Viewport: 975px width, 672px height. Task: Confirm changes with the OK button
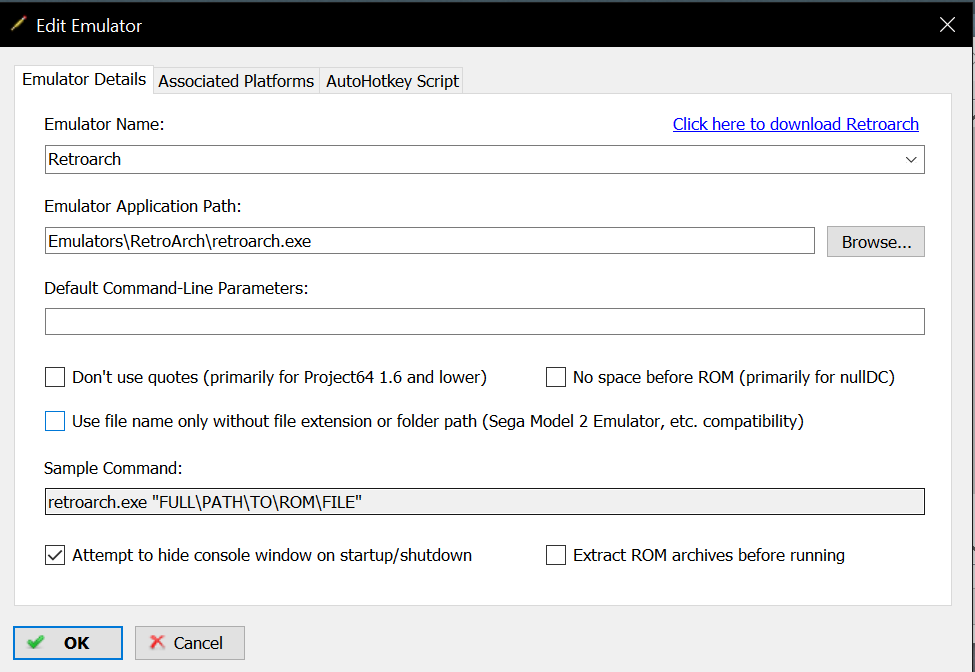point(68,643)
